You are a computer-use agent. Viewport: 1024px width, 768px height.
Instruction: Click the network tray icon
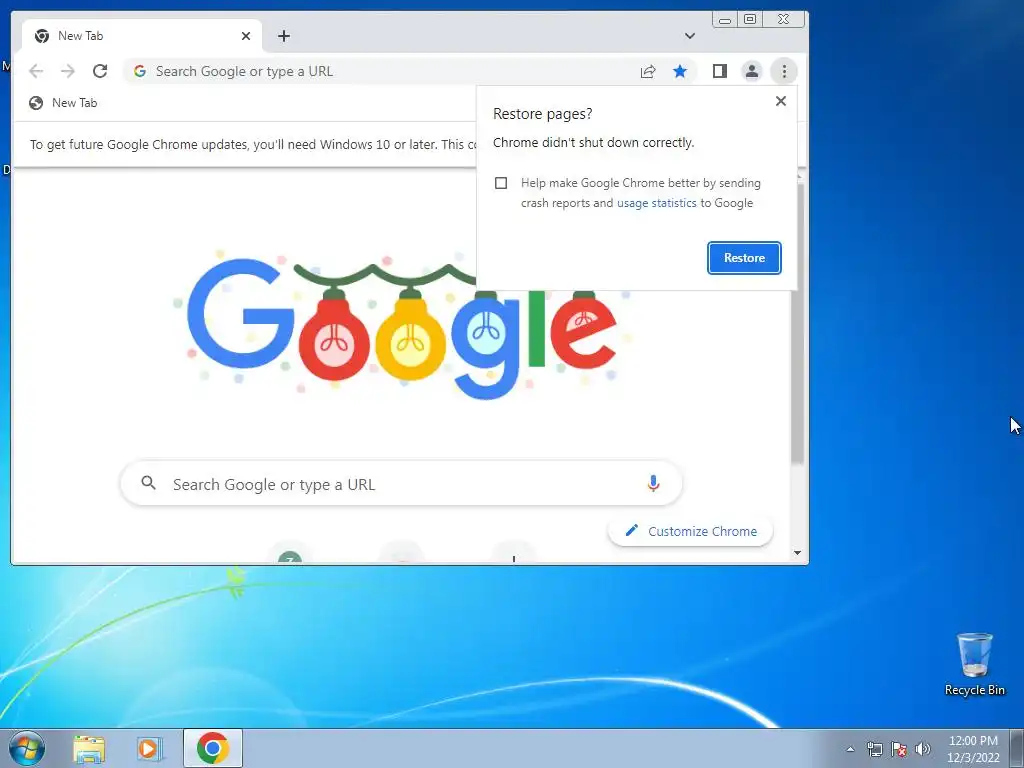click(874, 749)
